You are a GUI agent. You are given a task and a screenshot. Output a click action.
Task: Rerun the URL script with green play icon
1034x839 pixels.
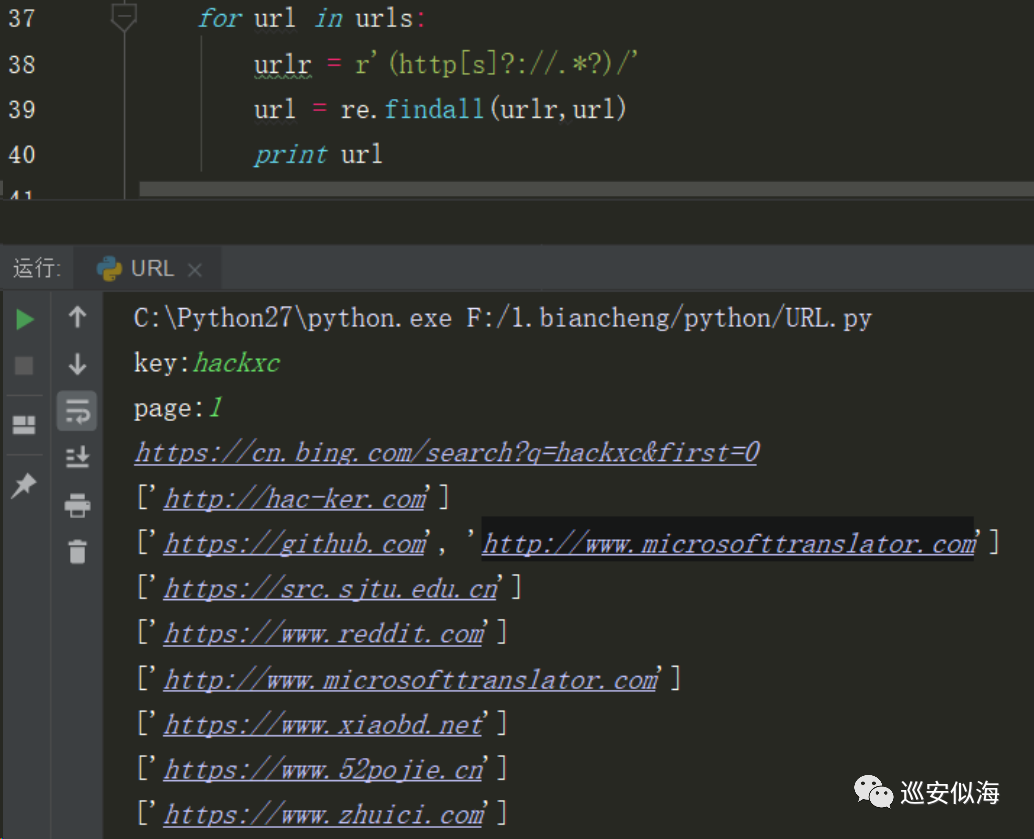pyautogui.click(x=25, y=319)
